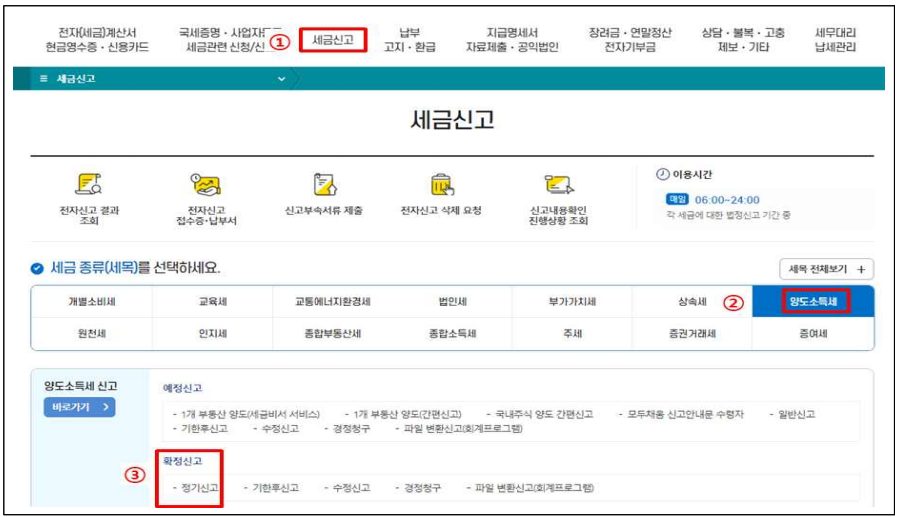The height and width of the screenshot is (517, 897).
Task: Select the 종합소득세 tax type
Action: (x=453, y=333)
